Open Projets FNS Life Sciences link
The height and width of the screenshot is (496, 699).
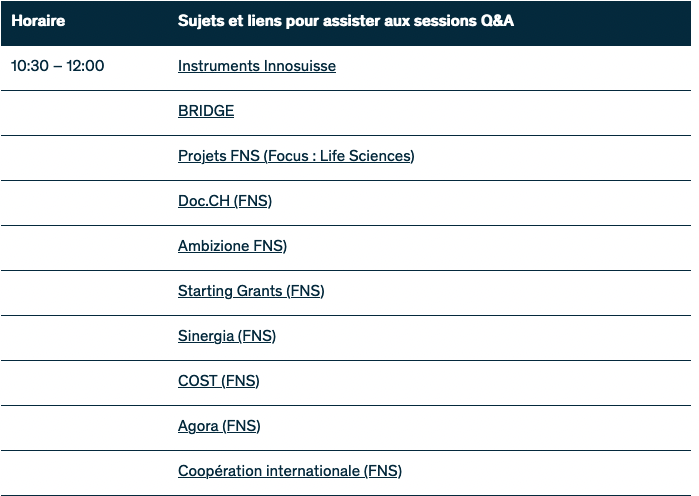pyautogui.click(x=296, y=156)
